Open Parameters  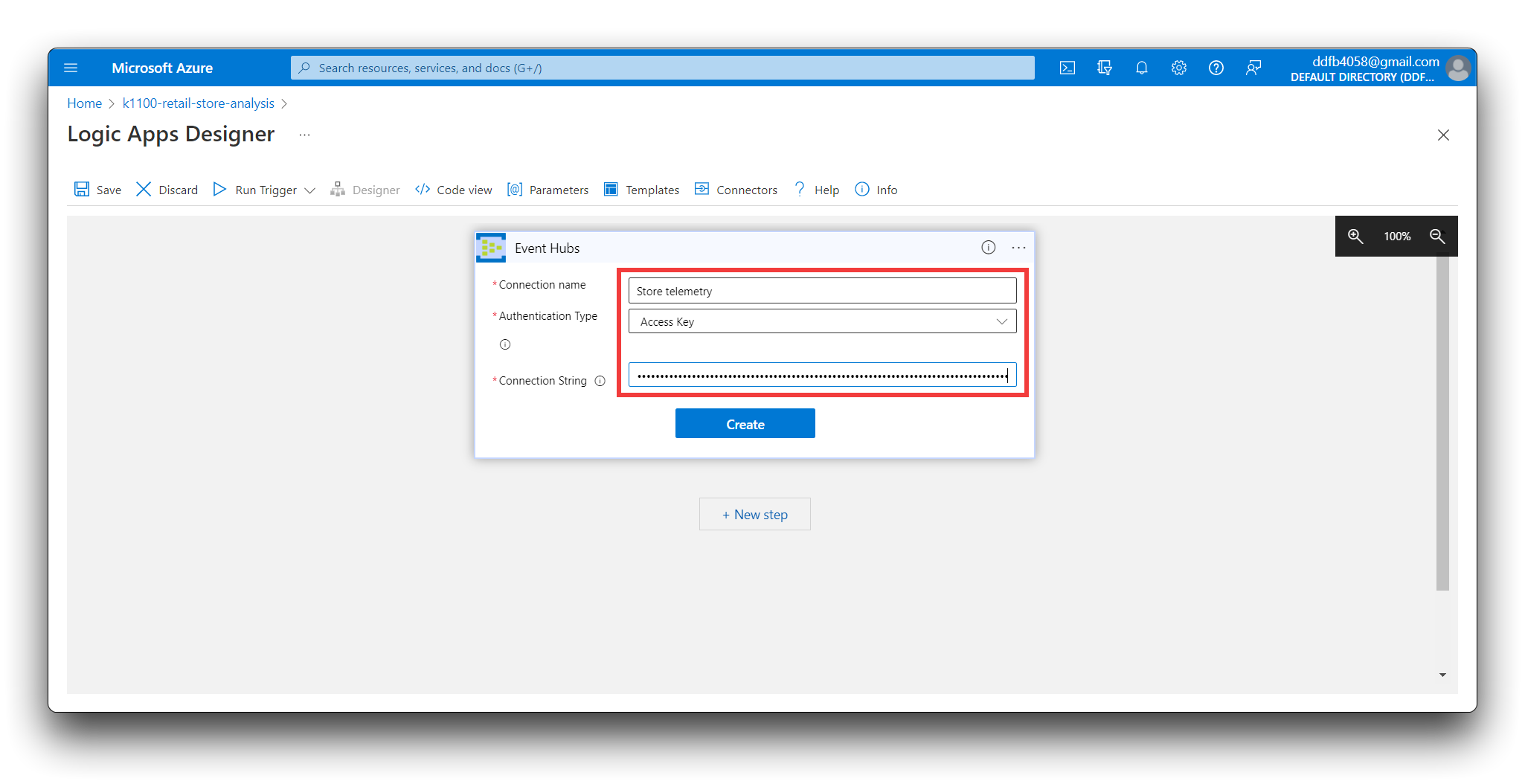point(548,190)
